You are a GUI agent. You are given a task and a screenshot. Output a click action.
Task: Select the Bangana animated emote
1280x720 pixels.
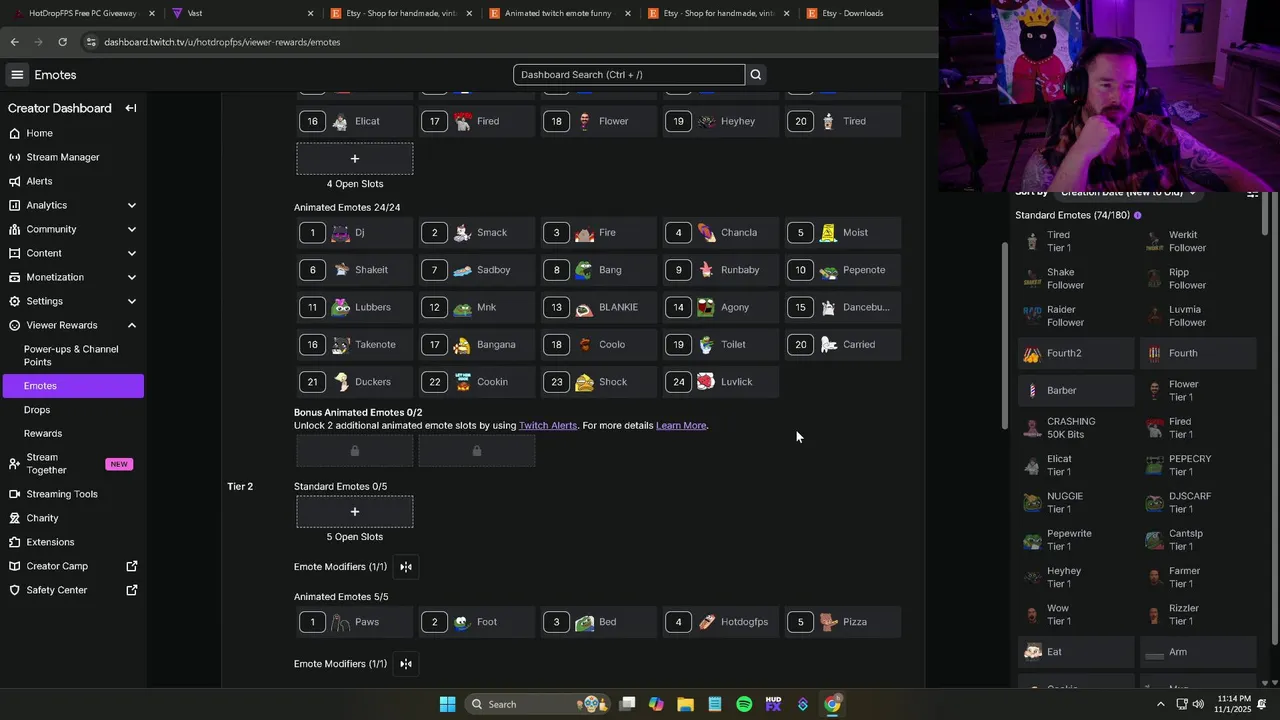coord(477,345)
